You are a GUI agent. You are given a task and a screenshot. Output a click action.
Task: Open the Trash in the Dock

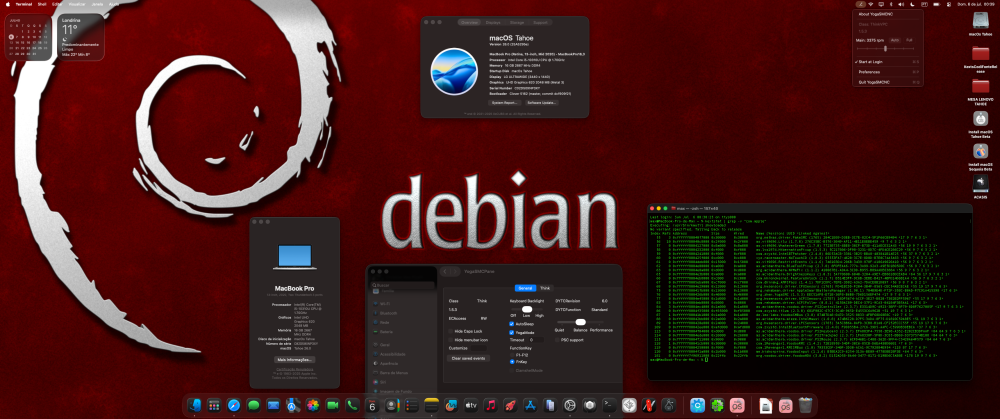point(805,405)
